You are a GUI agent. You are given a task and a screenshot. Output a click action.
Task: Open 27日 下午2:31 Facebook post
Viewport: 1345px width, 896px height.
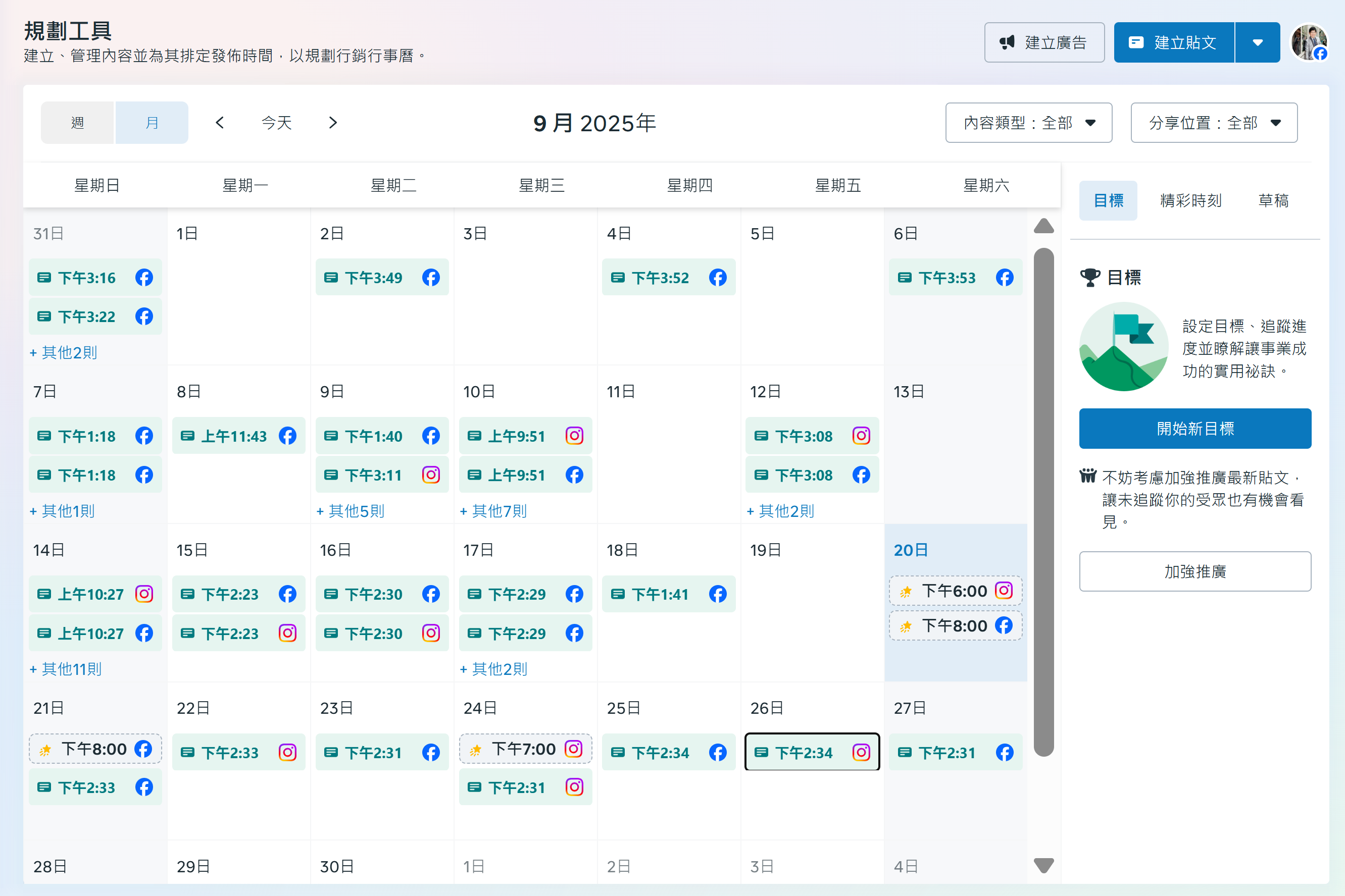click(955, 752)
